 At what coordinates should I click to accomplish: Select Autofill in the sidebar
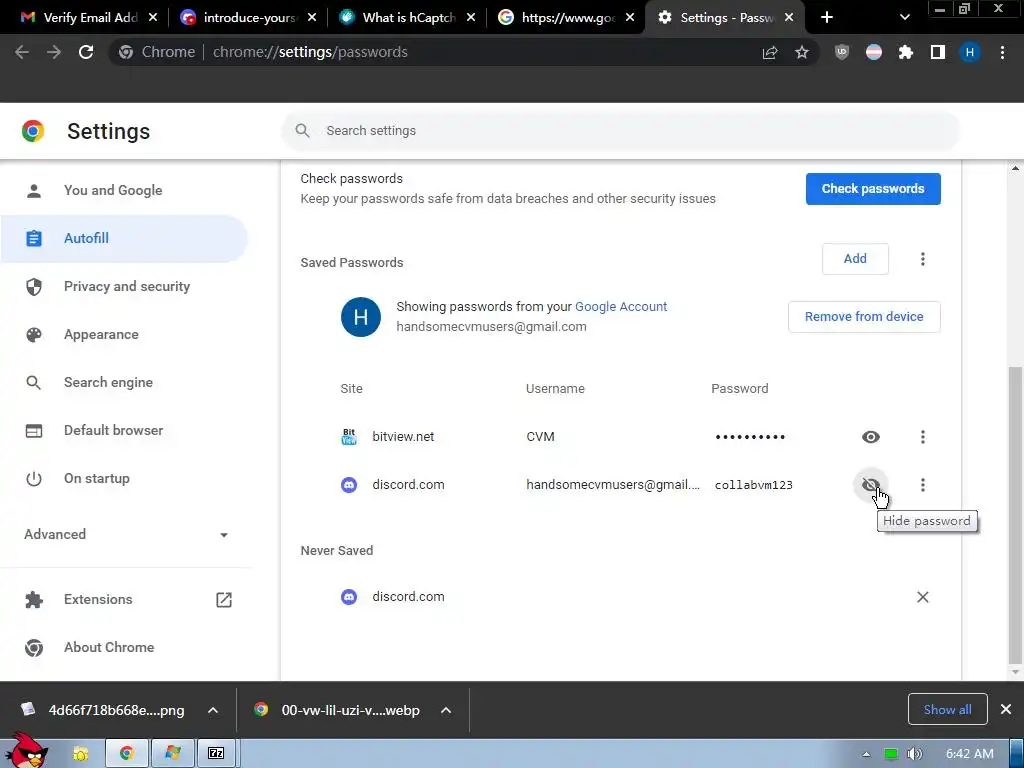pos(124,238)
